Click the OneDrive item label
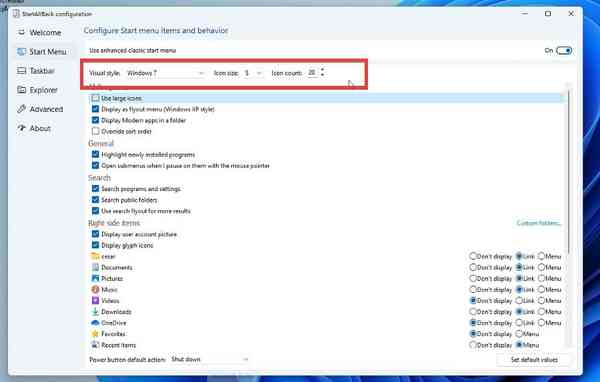The width and height of the screenshot is (600, 382). (x=114, y=323)
